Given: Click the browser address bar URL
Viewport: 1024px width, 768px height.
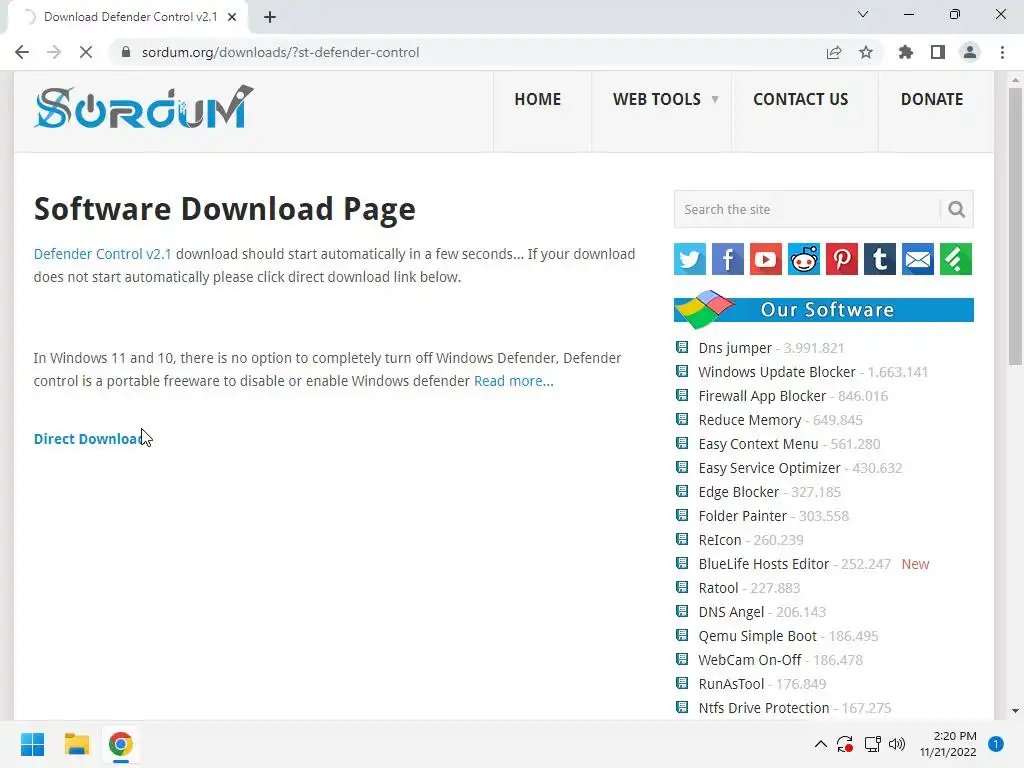Looking at the screenshot, I should coord(280,52).
